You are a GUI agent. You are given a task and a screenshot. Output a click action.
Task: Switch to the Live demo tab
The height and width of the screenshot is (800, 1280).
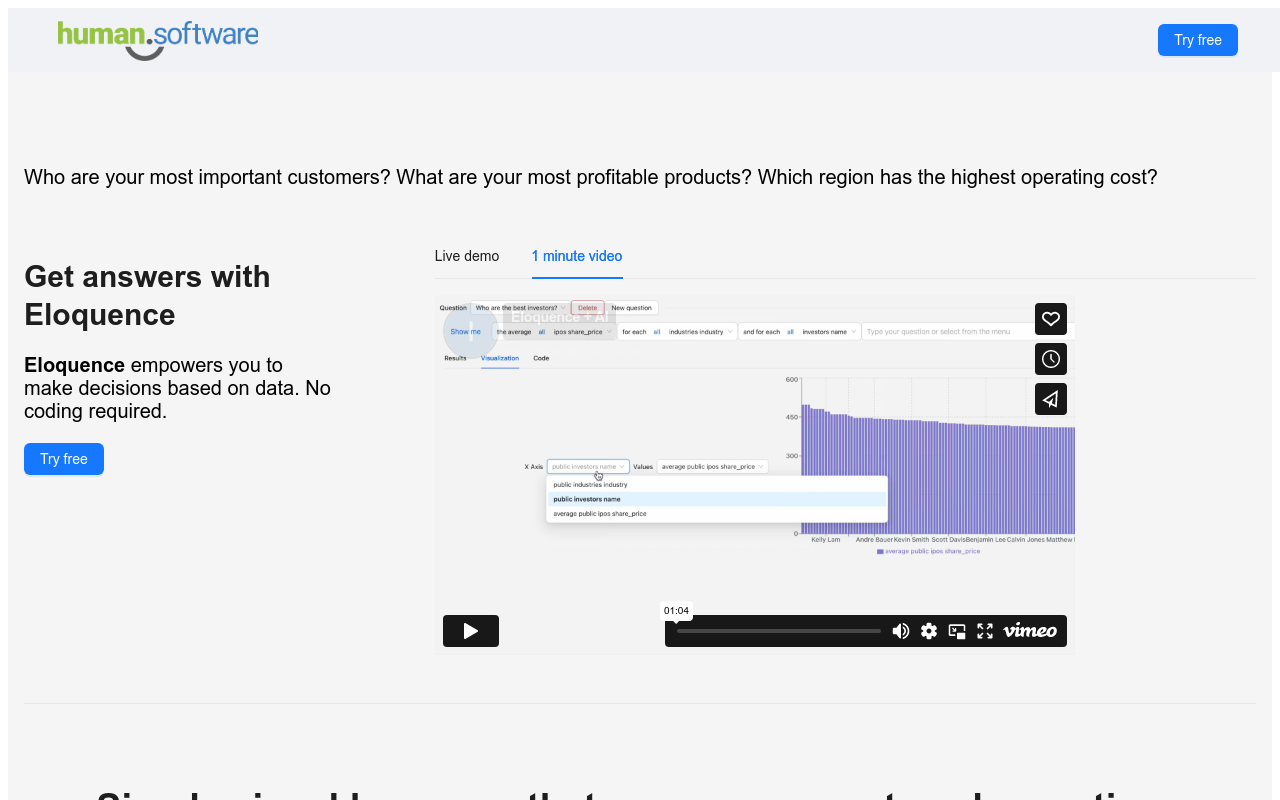[x=467, y=256]
